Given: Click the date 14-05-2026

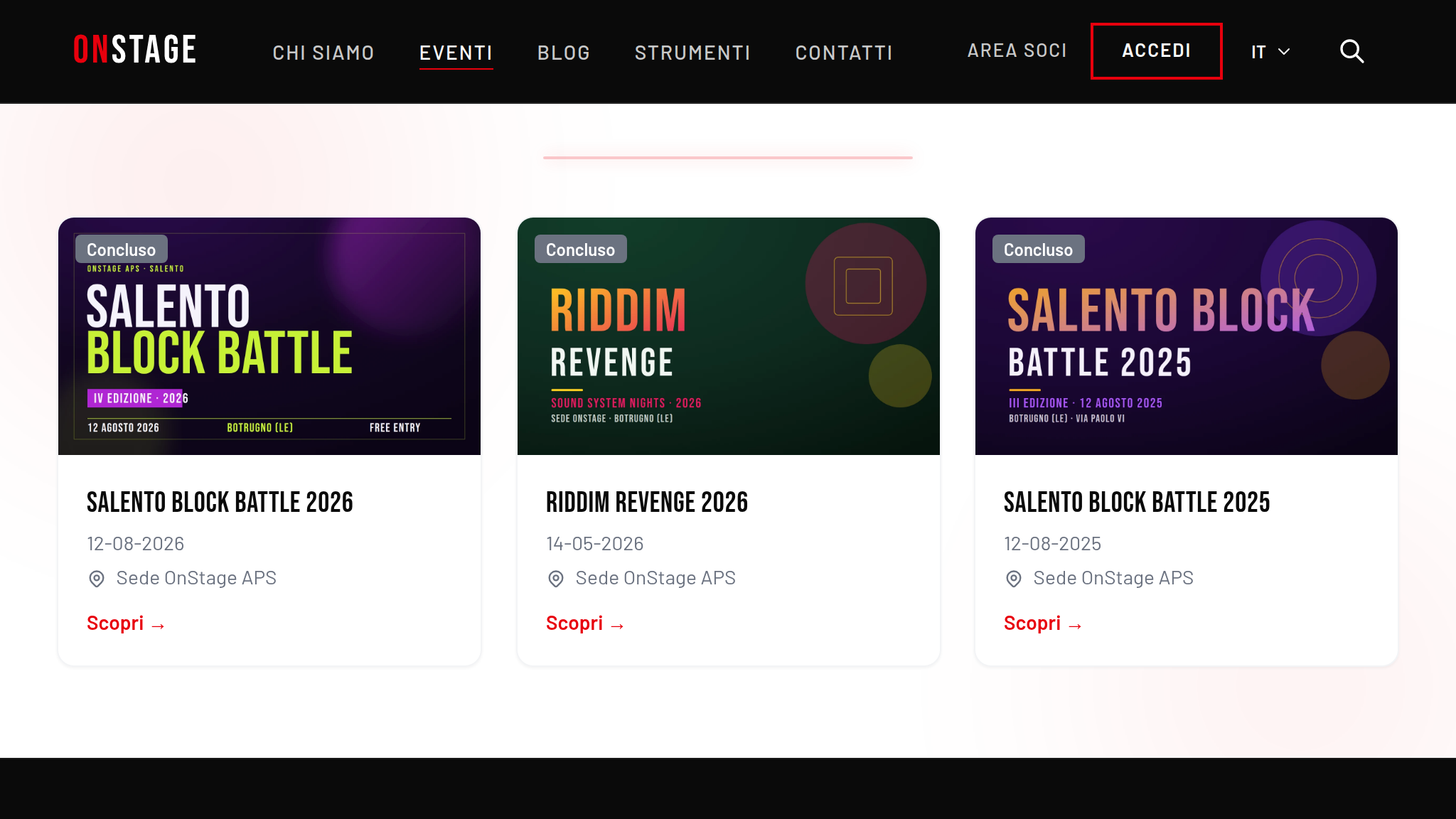Looking at the screenshot, I should click(x=594, y=544).
